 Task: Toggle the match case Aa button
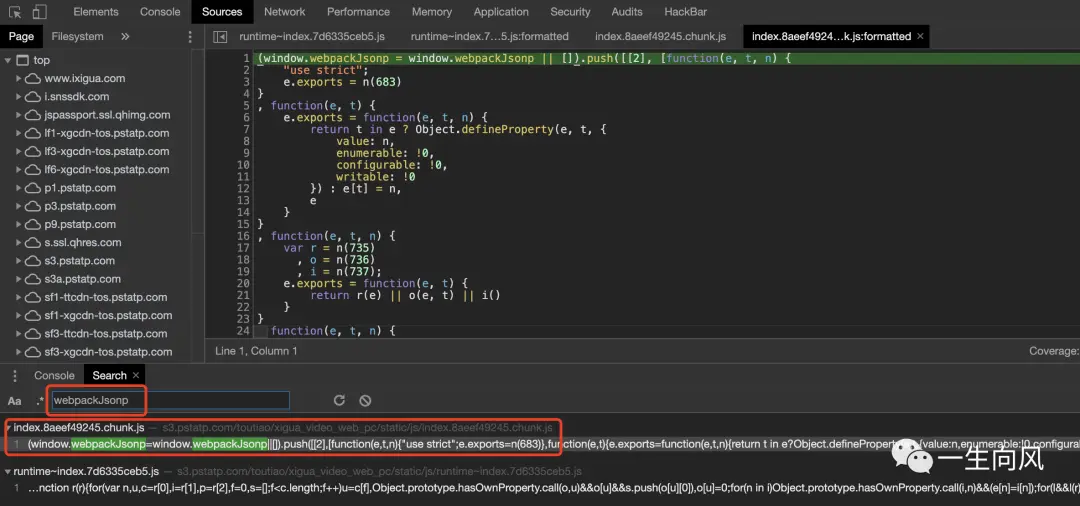(14, 401)
